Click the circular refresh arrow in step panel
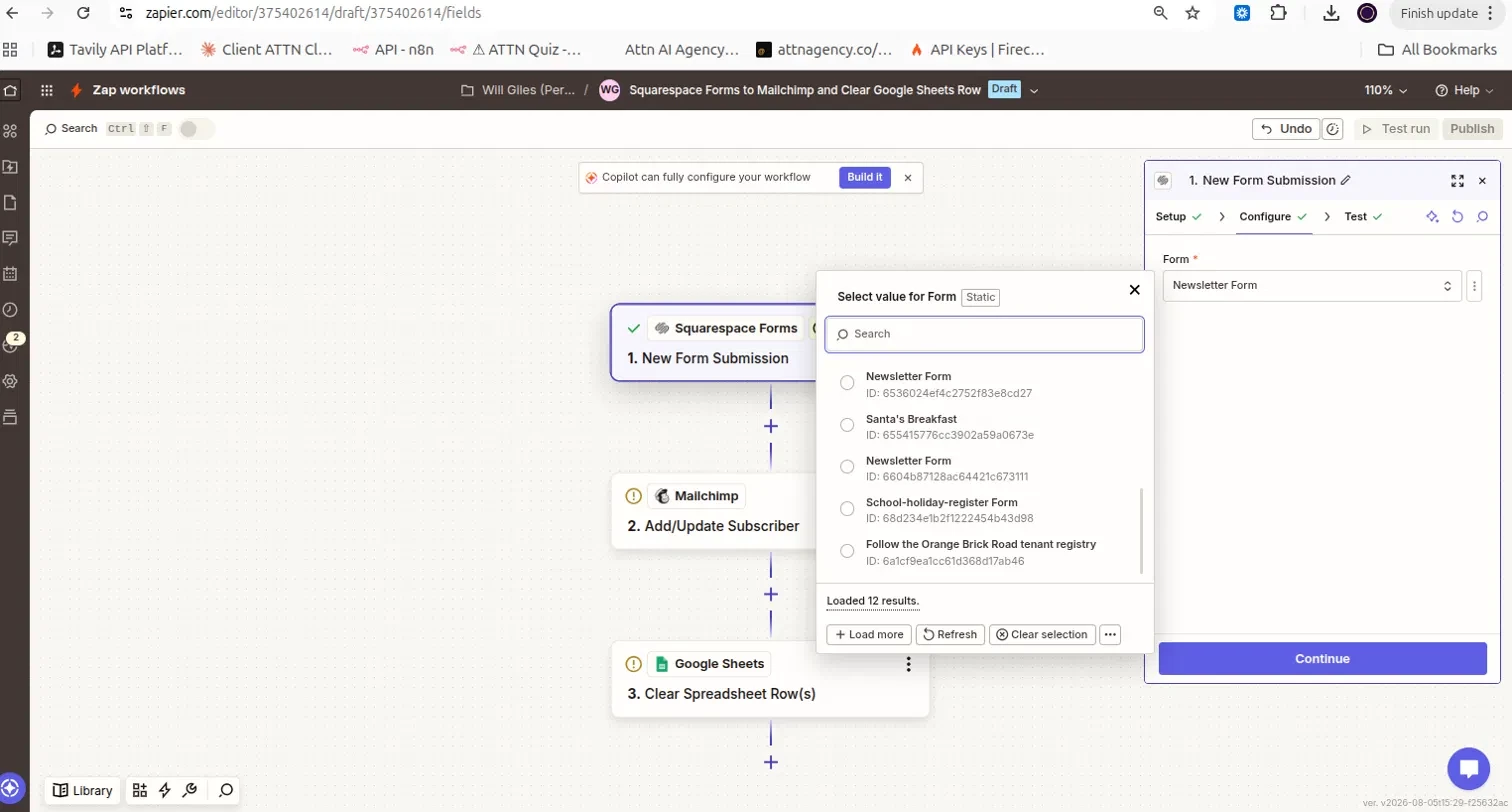This screenshot has width=1512, height=812. (1457, 217)
